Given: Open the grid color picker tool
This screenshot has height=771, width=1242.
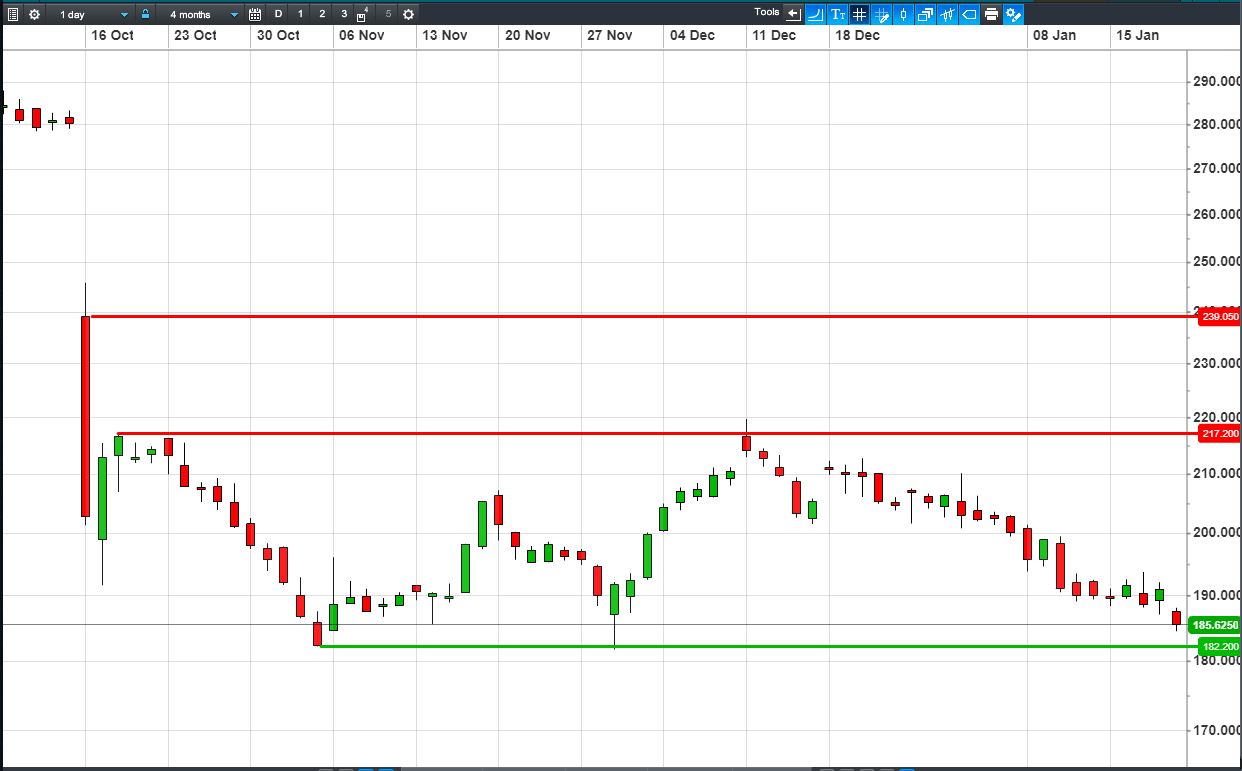Looking at the screenshot, I should pyautogui.click(x=882, y=14).
